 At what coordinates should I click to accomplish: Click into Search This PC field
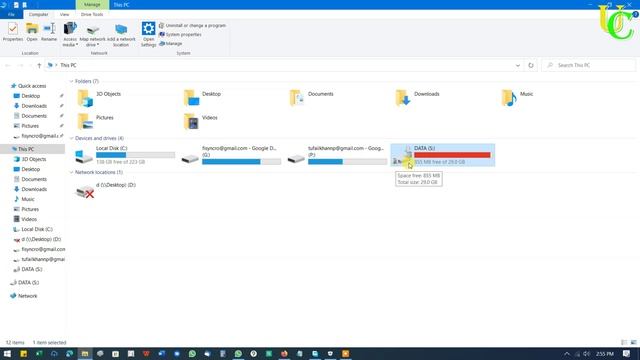(x=589, y=65)
